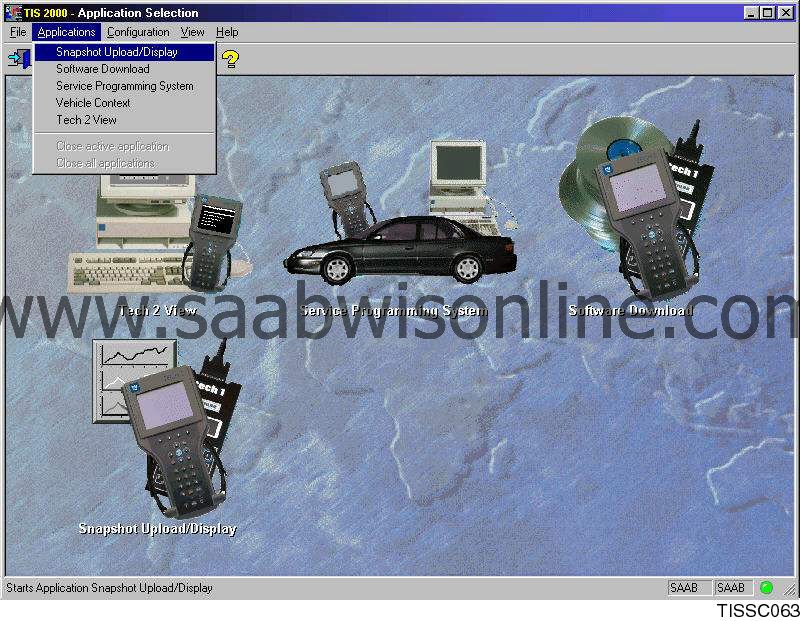
Task: Click the exit door toolbar icon
Action: click(18, 58)
